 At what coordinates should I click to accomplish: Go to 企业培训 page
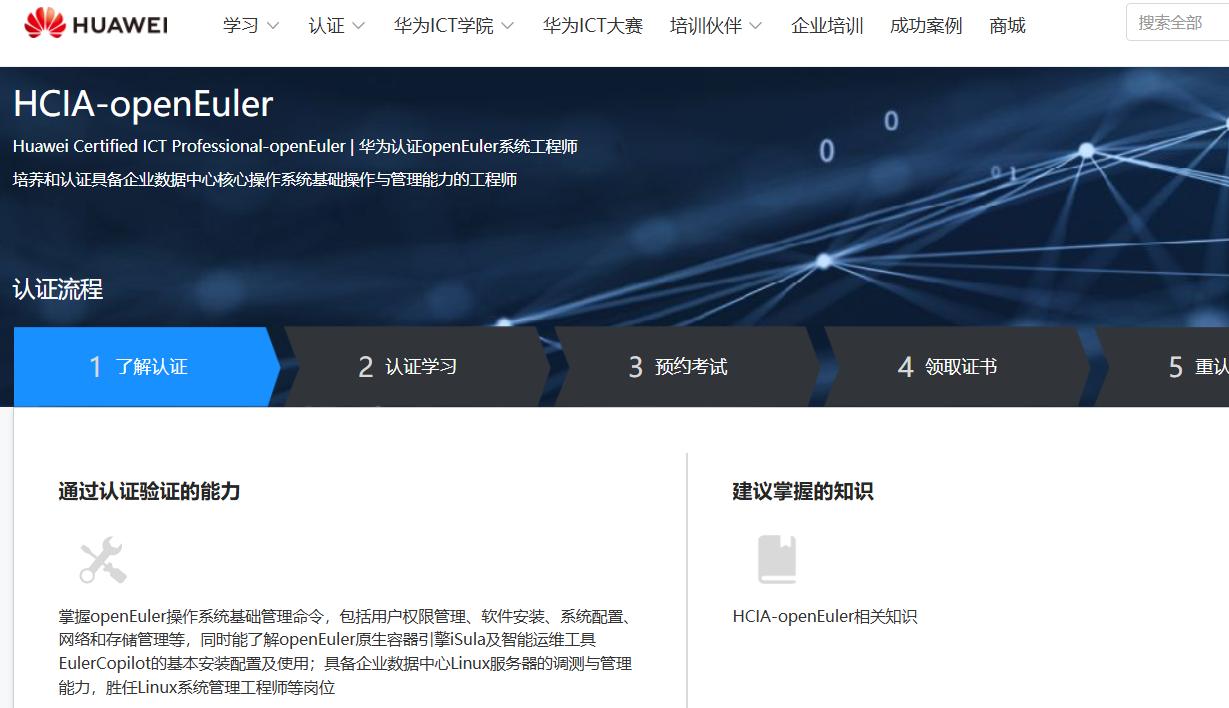(x=827, y=26)
